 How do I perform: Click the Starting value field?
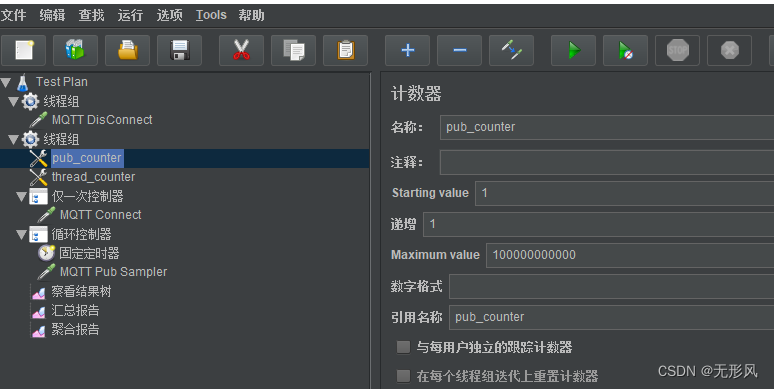point(624,193)
